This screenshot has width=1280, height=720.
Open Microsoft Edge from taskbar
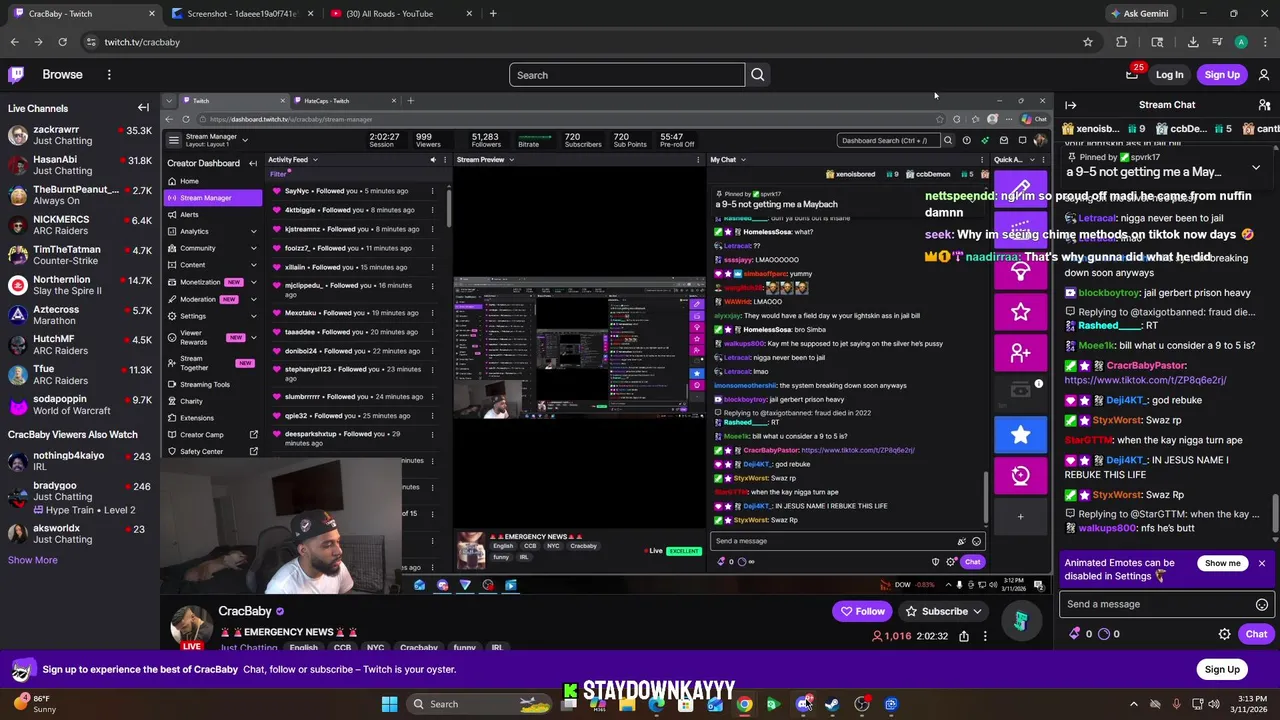pyautogui.click(x=657, y=704)
